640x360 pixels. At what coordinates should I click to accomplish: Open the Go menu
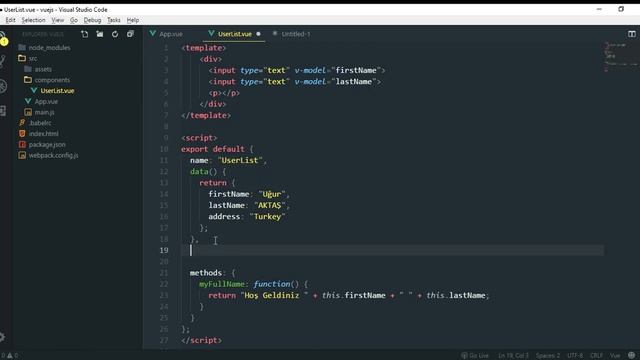pyautogui.click(x=73, y=20)
